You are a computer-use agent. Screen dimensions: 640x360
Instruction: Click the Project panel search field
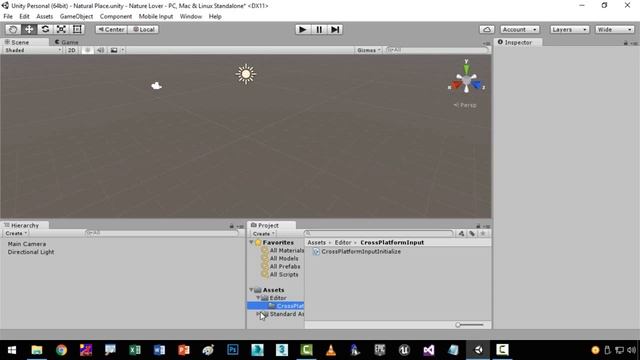[x=379, y=233]
